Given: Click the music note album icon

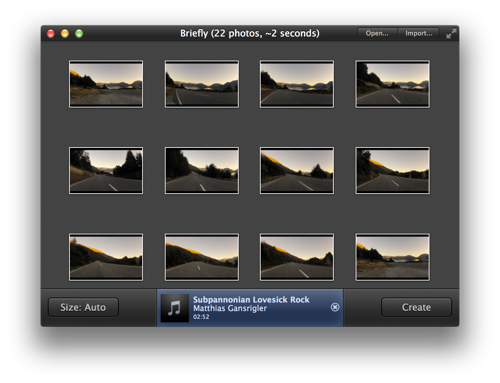Looking at the screenshot, I should (x=174, y=308).
